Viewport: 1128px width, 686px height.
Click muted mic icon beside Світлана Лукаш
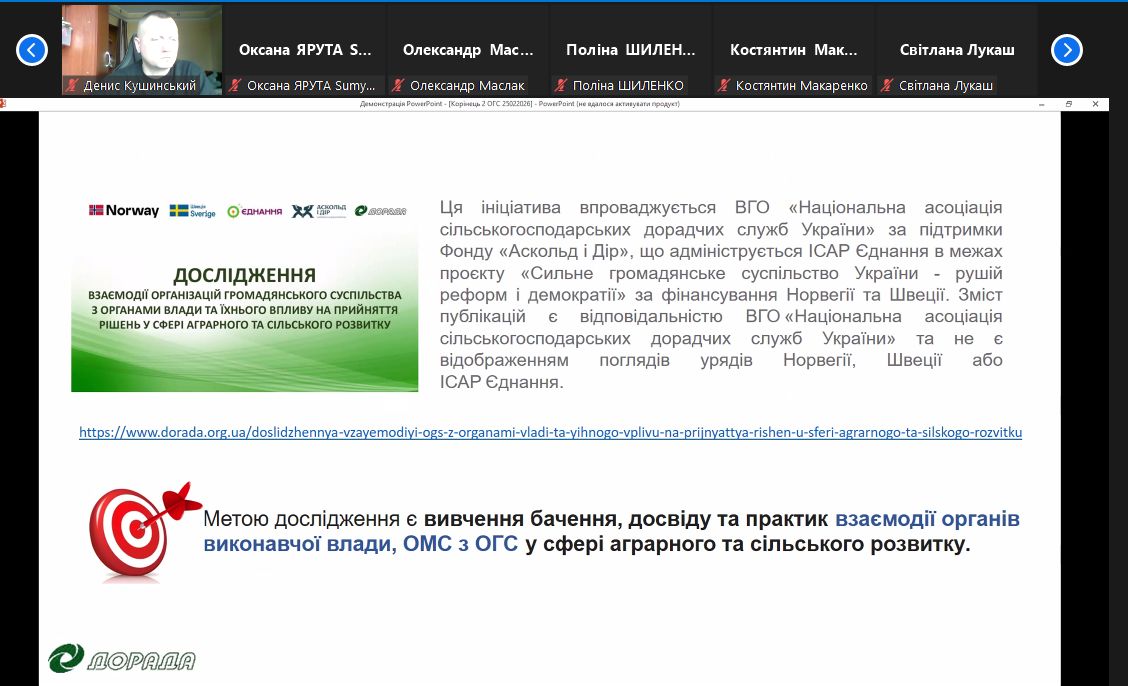[x=888, y=86]
